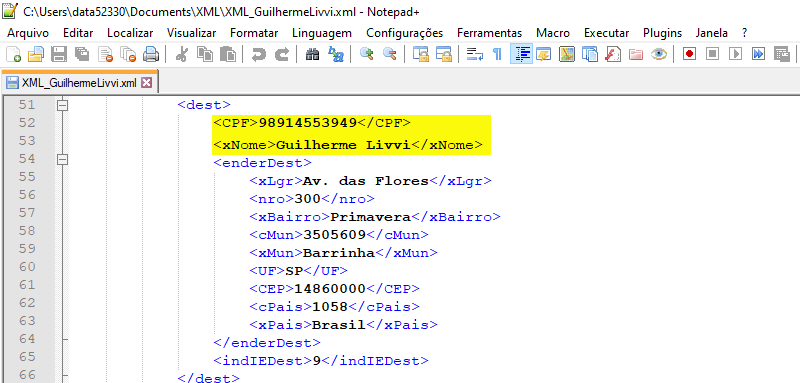800x383 pixels.
Task: Cut selection with scissors icon
Action: (x=181, y=54)
